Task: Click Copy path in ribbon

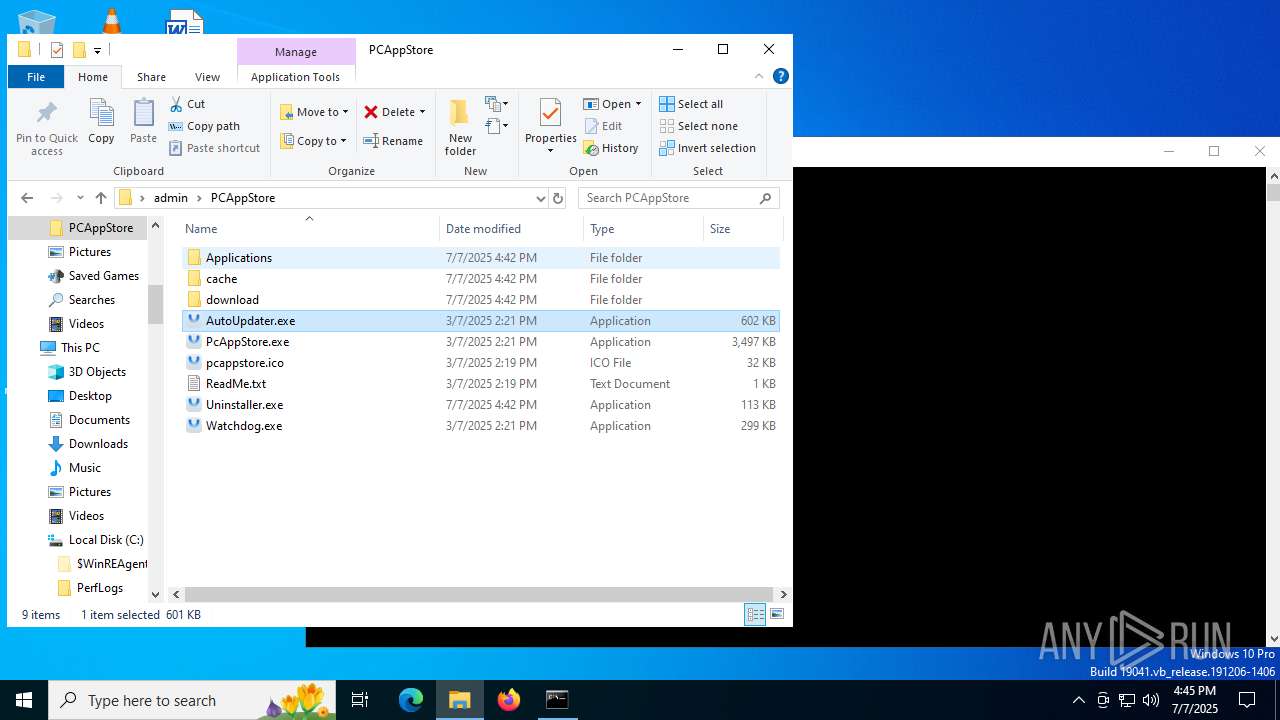Action: click(204, 126)
